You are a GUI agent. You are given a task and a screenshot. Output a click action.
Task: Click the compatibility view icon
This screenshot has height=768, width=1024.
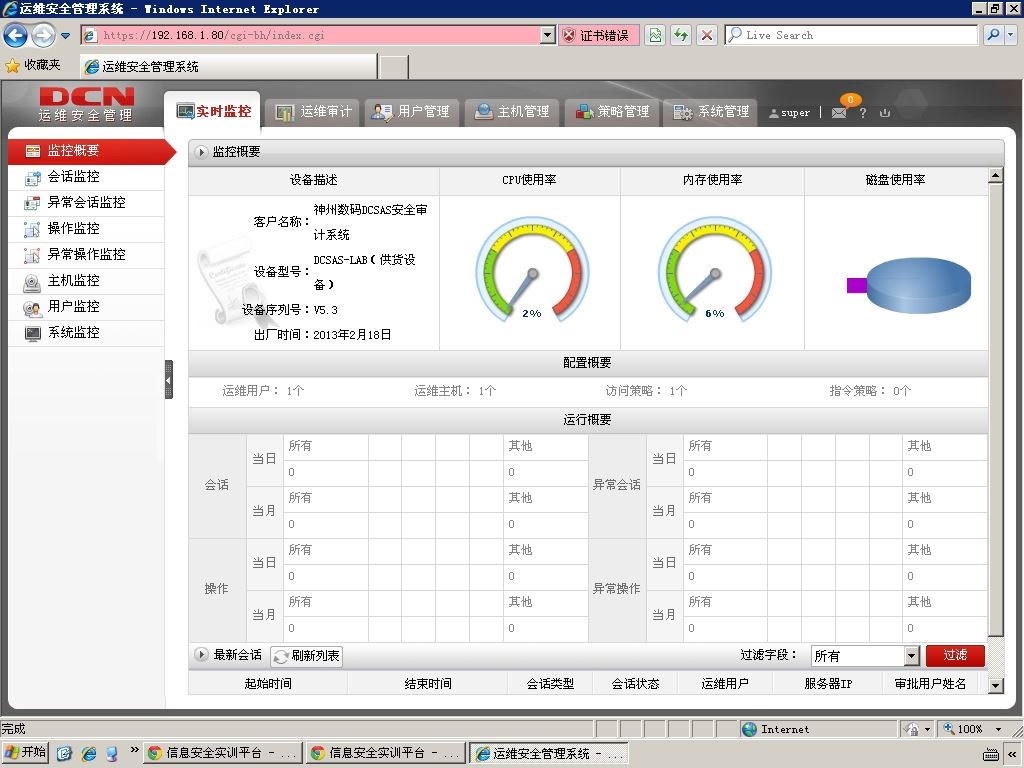click(x=655, y=35)
